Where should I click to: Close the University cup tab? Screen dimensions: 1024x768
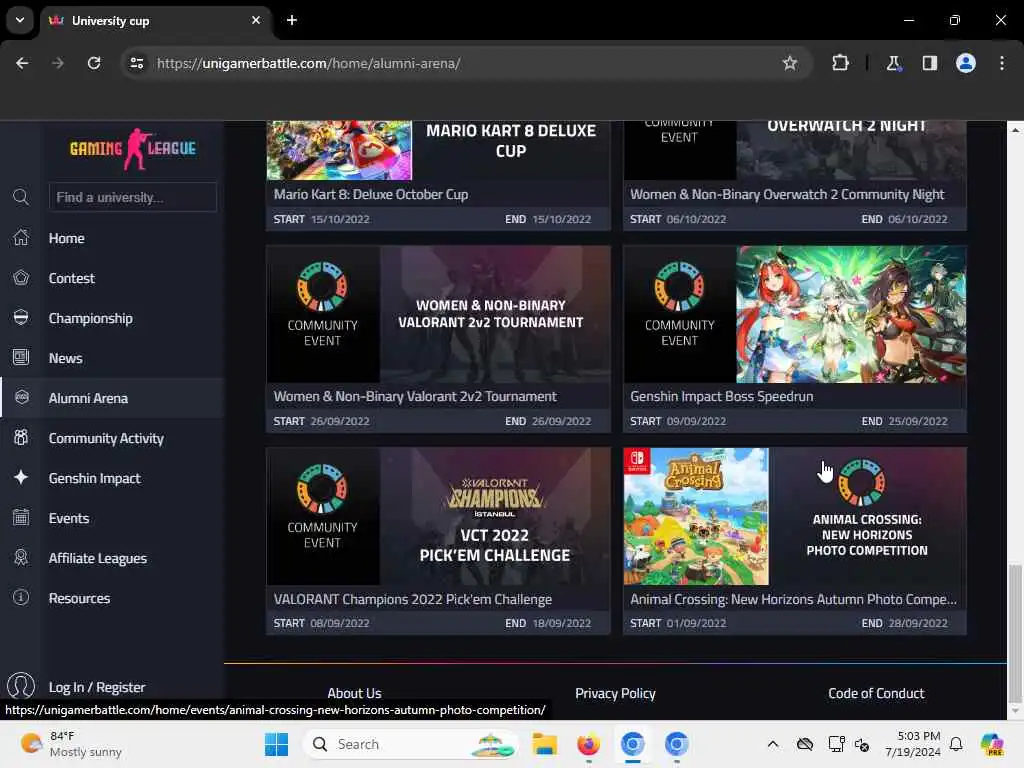[x=256, y=20]
